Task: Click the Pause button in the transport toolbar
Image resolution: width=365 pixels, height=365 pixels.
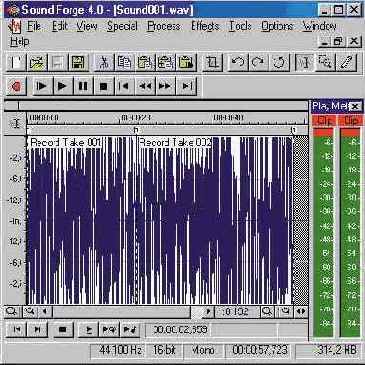Action: coord(83,86)
